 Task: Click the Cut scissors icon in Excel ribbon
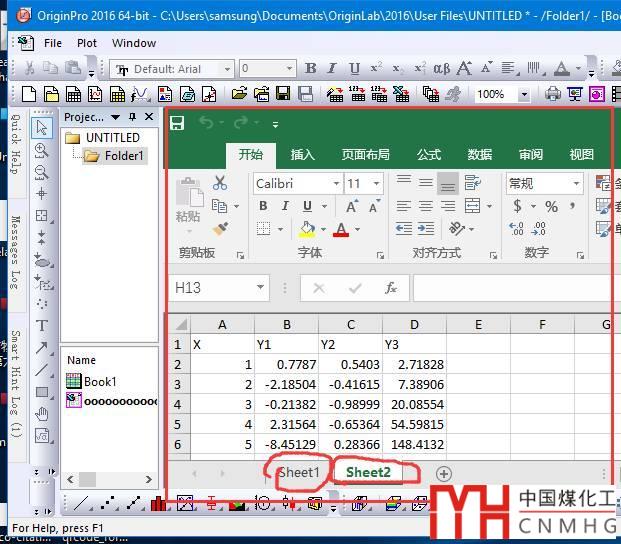point(220,183)
